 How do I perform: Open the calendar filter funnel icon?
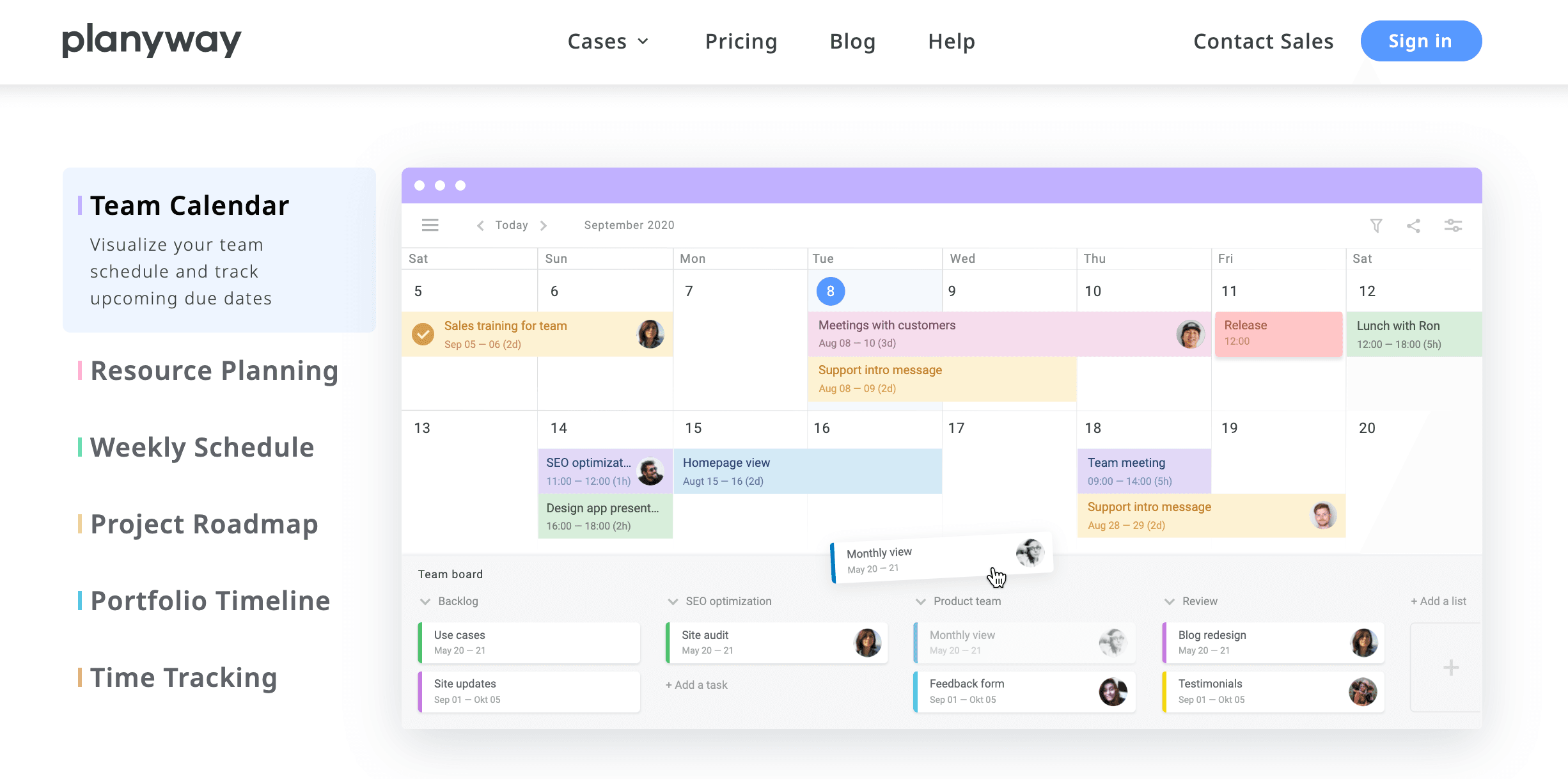coord(1376,225)
